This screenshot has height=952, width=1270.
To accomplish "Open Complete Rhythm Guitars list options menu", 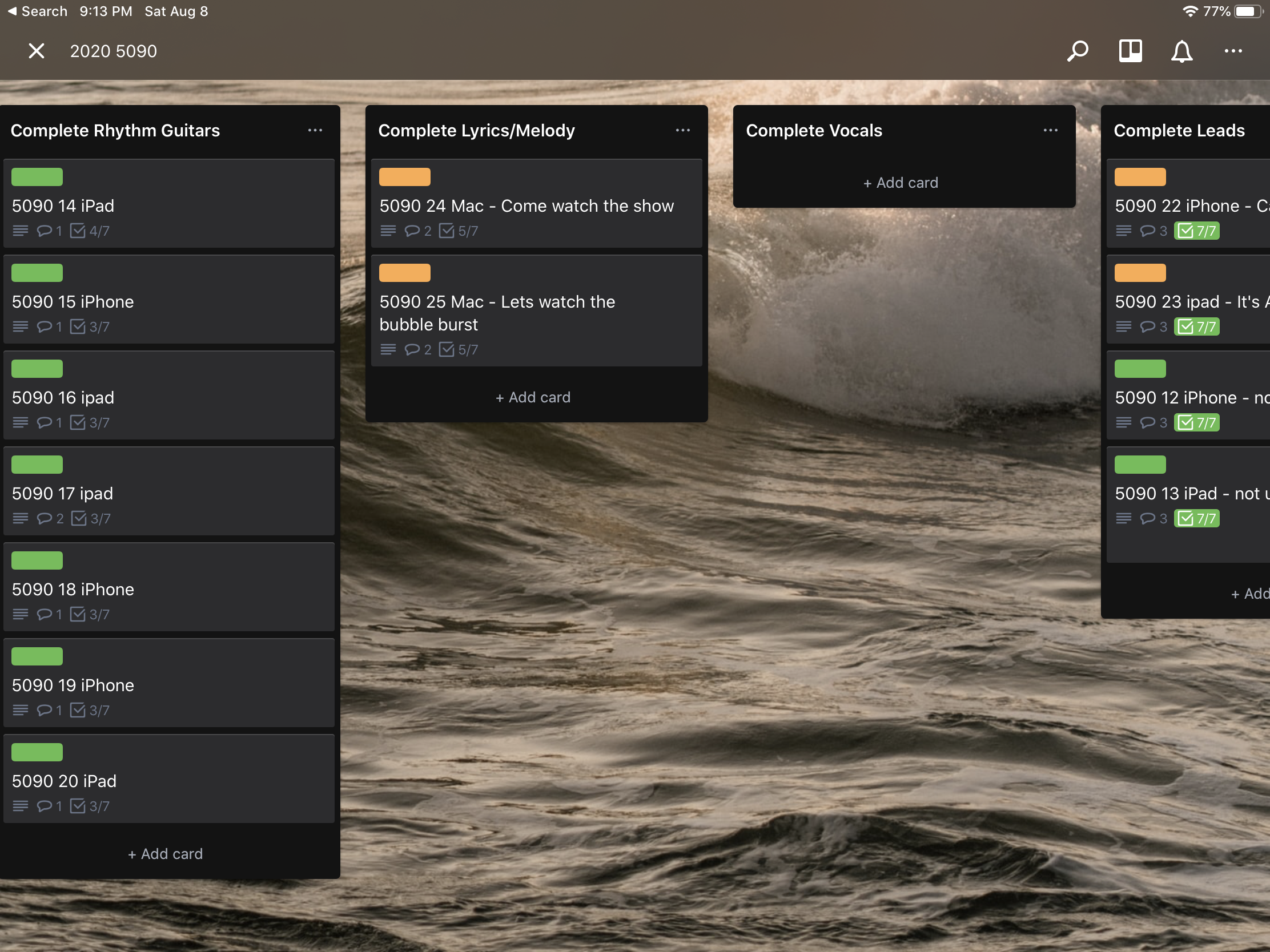I will coord(315,130).
